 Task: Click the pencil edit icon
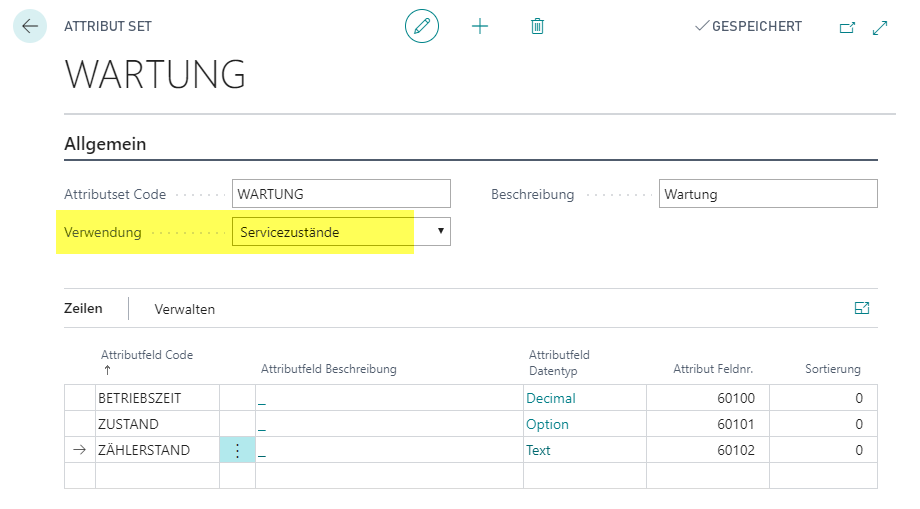point(422,26)
